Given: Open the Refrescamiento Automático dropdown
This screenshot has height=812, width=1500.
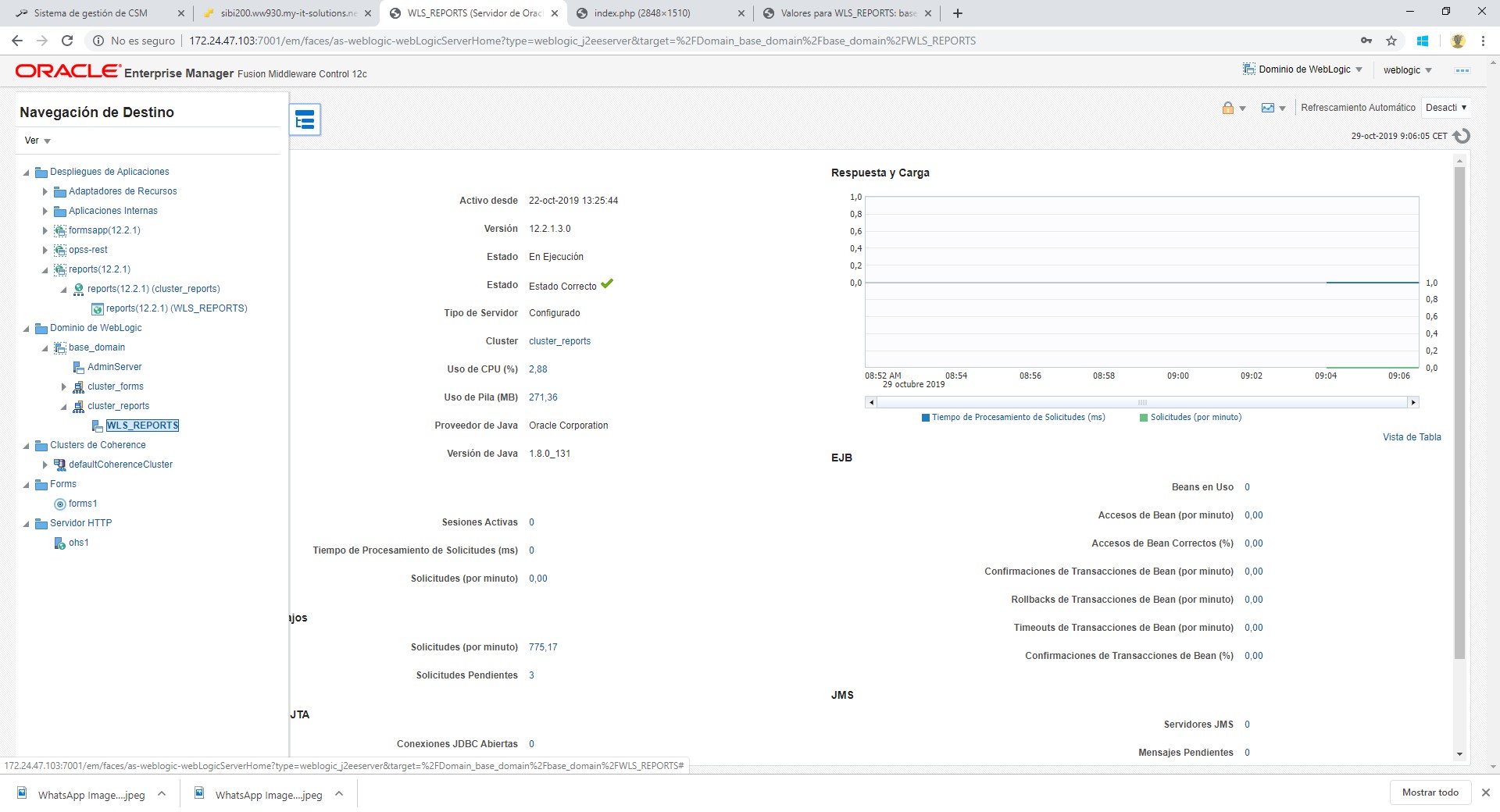Looking at the screenshot, I should click(1445, 108).
